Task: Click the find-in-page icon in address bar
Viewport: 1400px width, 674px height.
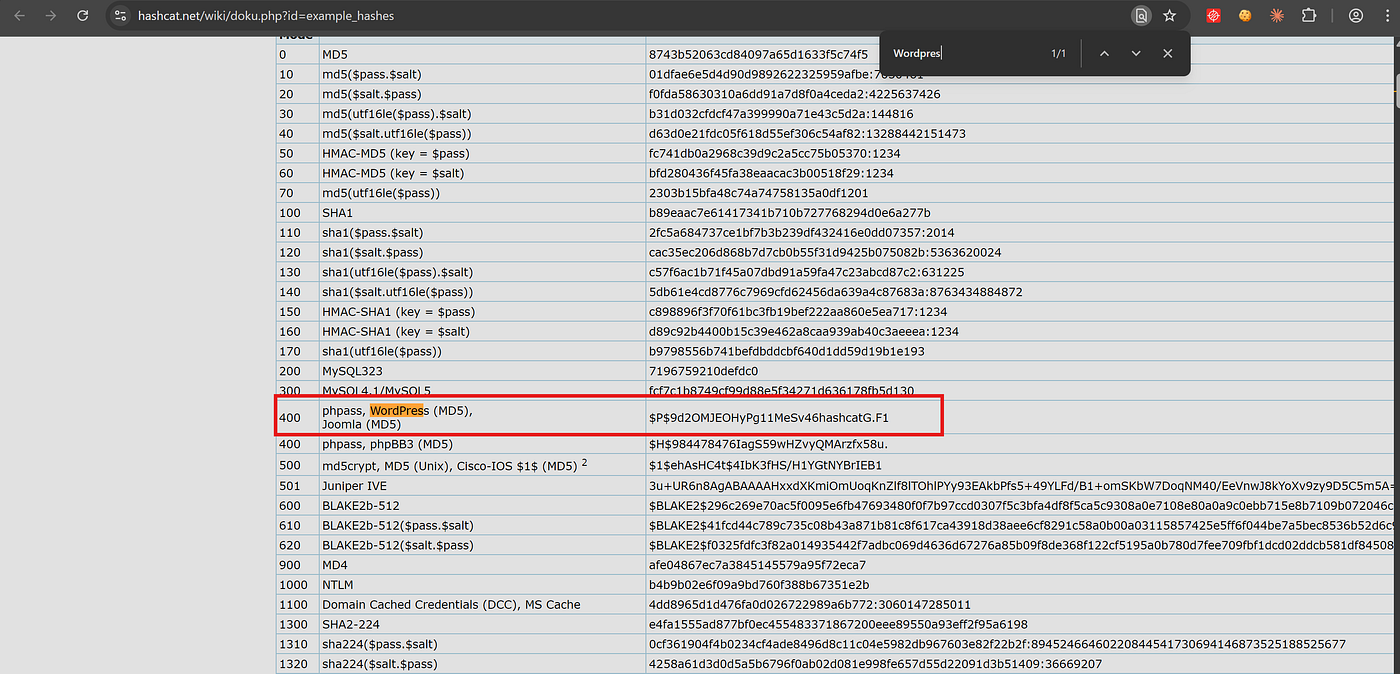Action: (1141, 16)
